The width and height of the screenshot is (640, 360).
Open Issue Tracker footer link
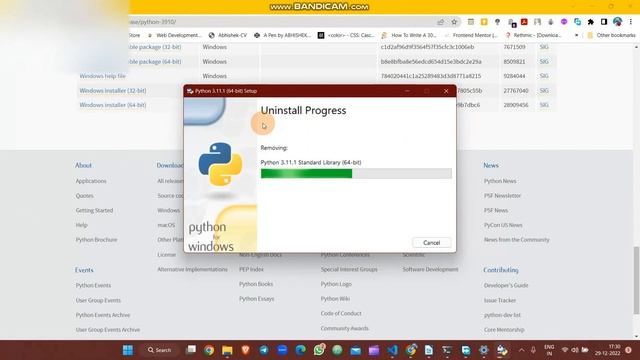pyautogui.click(x=500, y=300)
